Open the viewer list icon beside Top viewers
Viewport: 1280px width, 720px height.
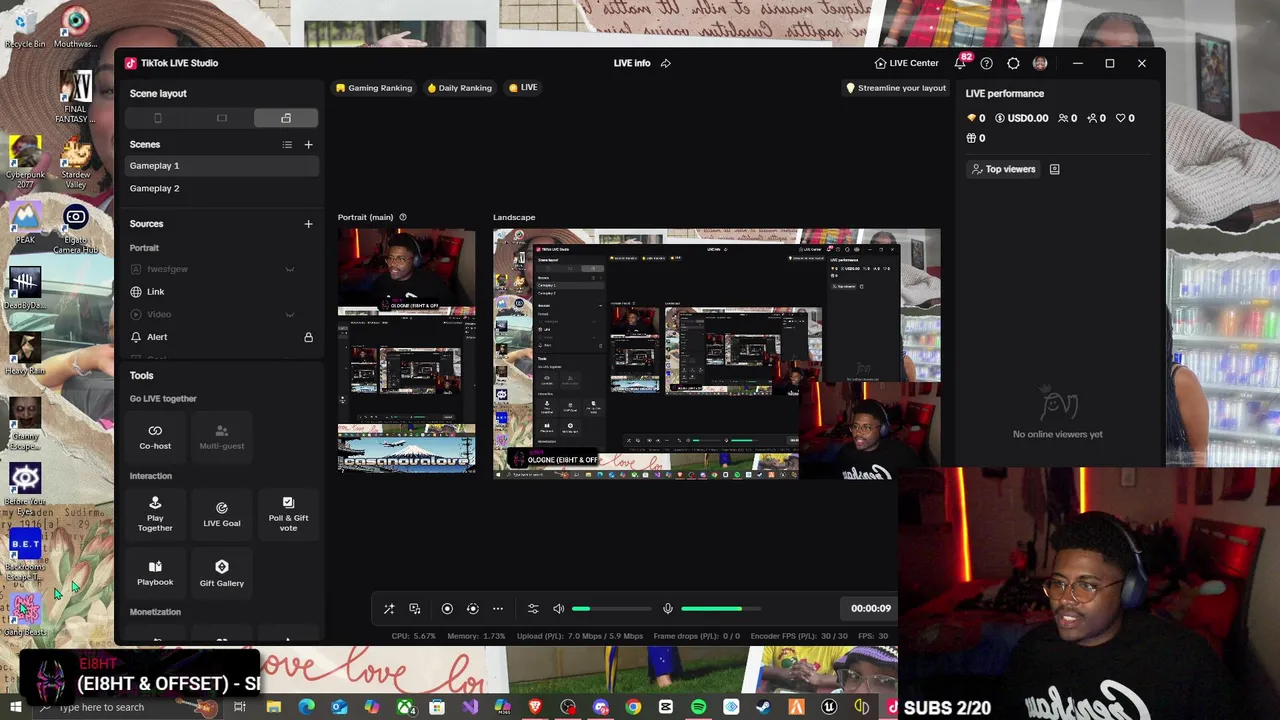click(1054, 169)
